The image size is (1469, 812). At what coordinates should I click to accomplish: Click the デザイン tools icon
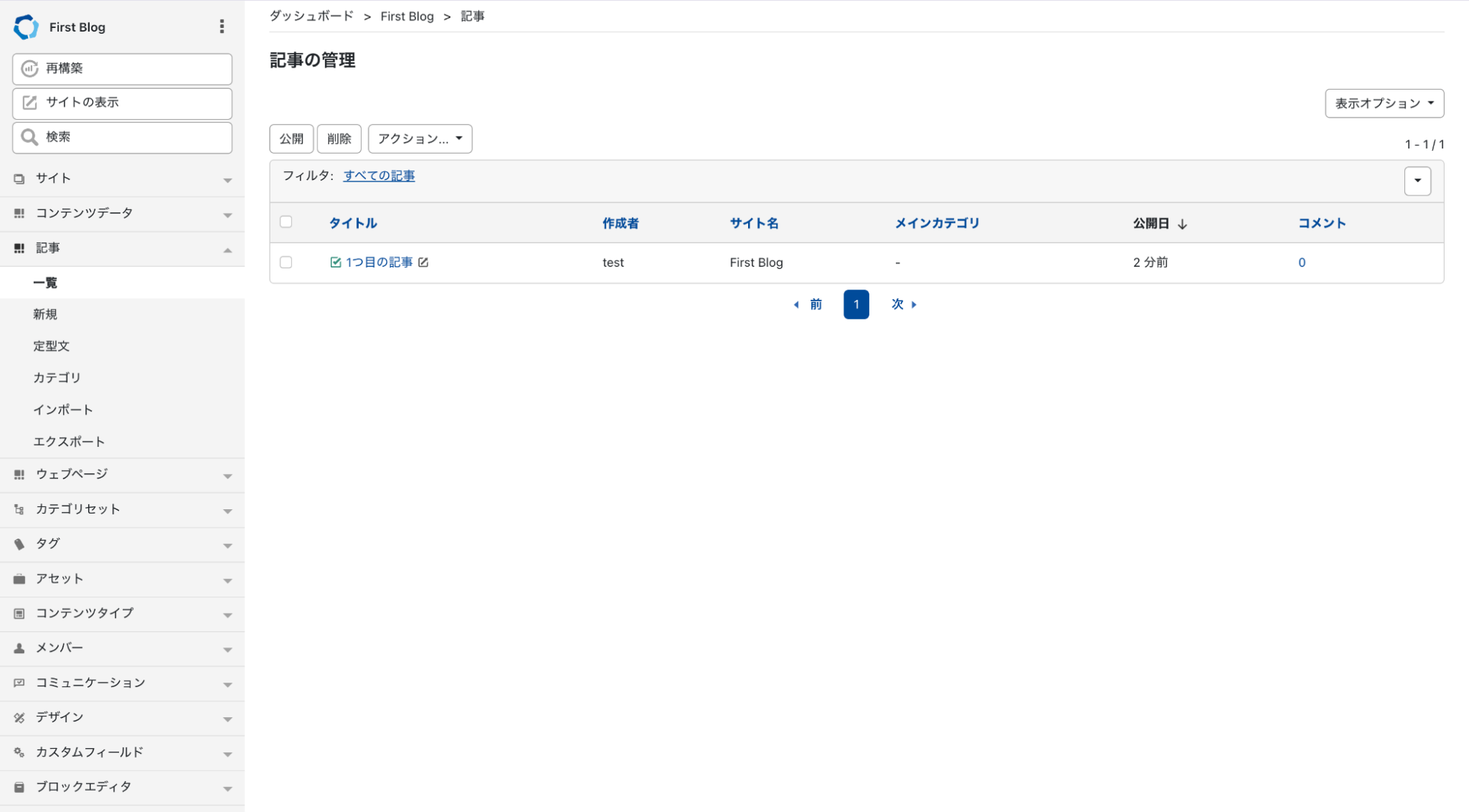coord(19,718)
